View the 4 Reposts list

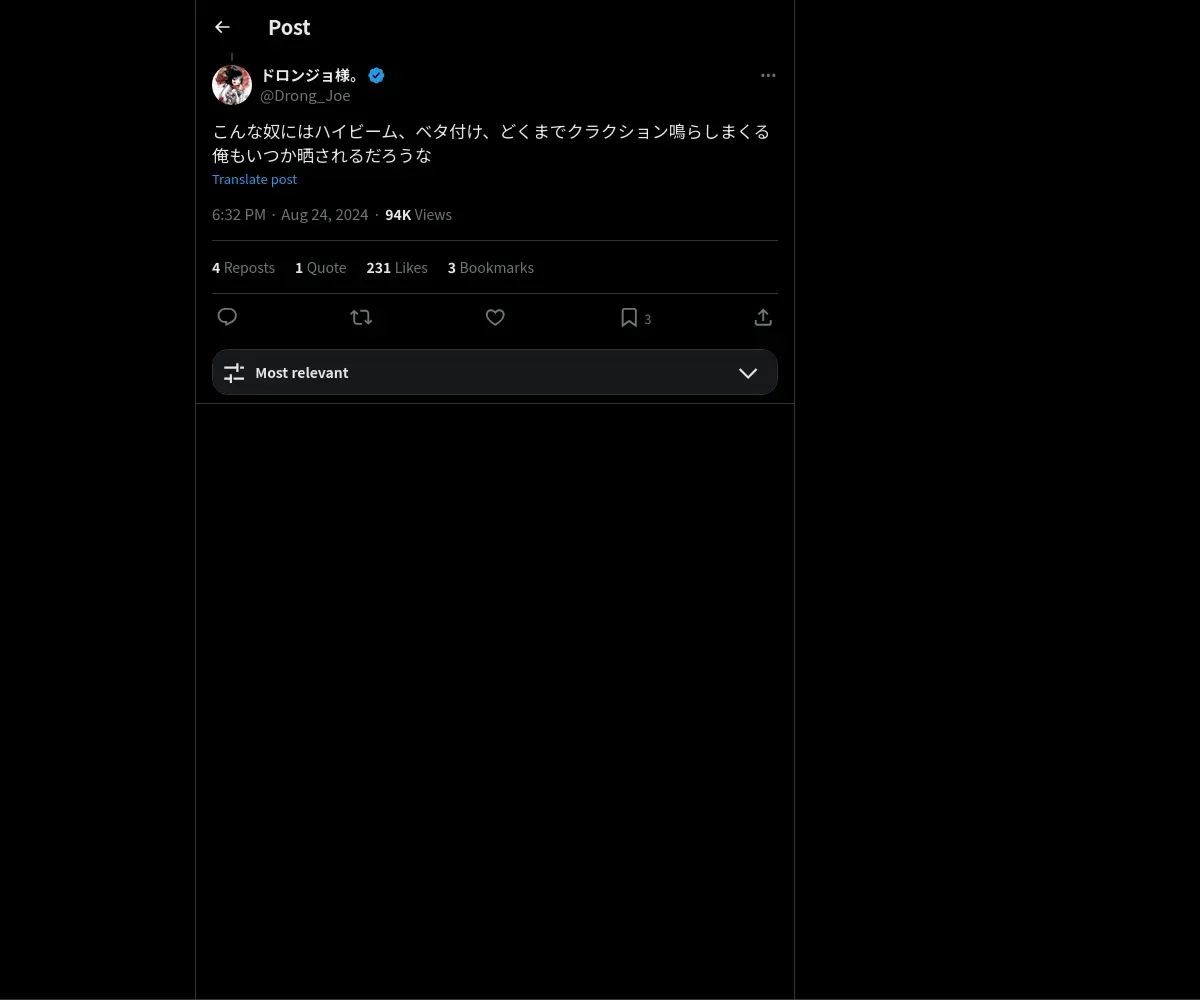coord(243,267)
